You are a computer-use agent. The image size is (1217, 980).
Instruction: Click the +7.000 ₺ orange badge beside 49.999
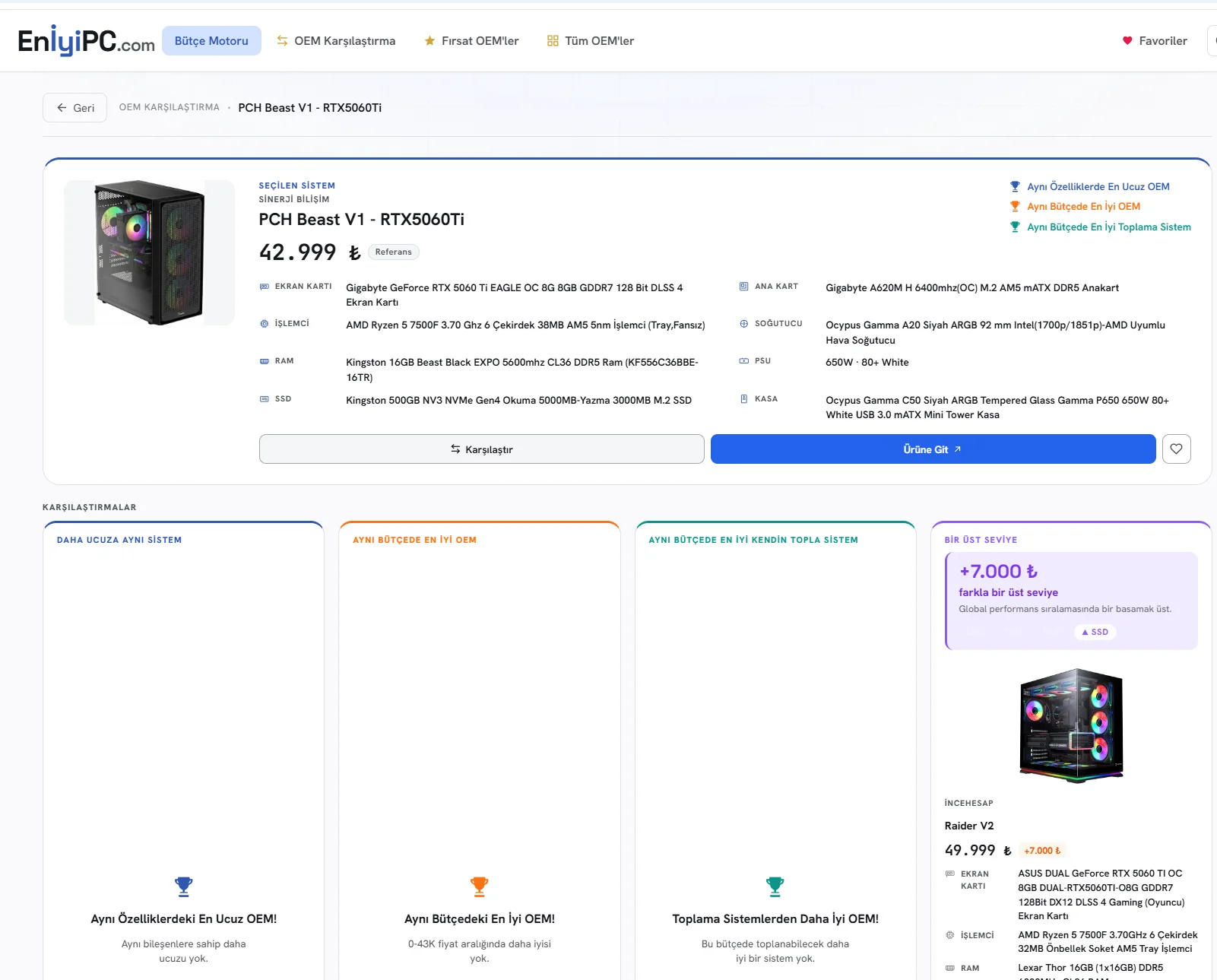pos(1042,852)
